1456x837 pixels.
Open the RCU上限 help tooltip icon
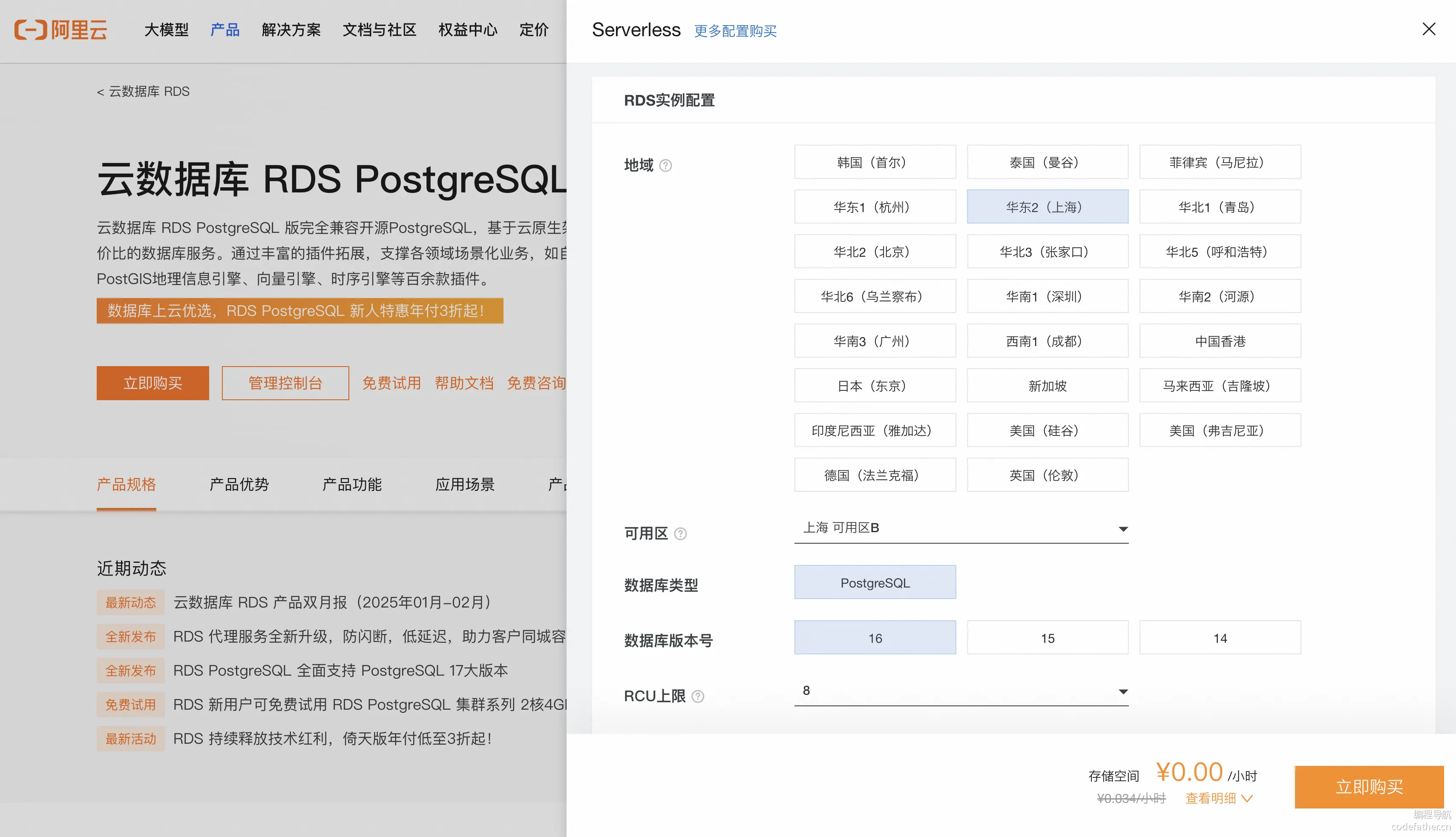coord(697,697)
